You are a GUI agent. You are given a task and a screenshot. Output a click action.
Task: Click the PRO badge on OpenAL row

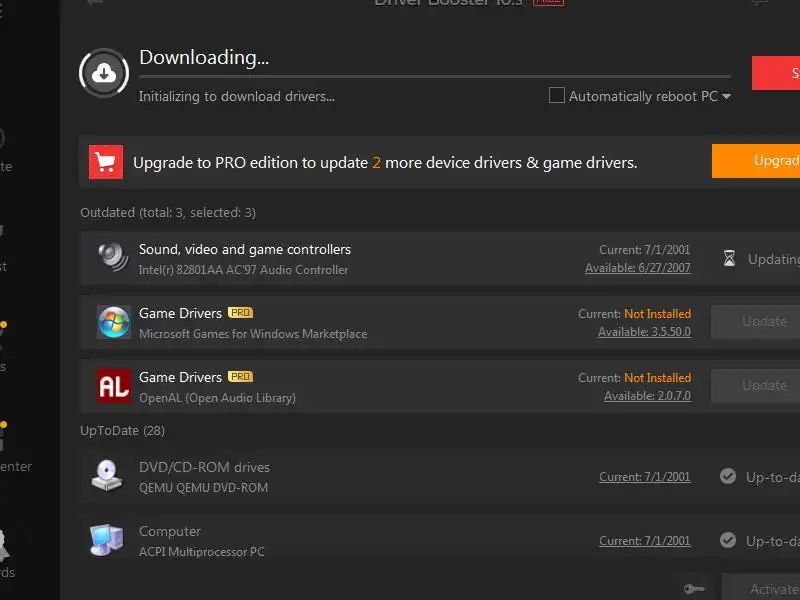[x=240, y=377]
